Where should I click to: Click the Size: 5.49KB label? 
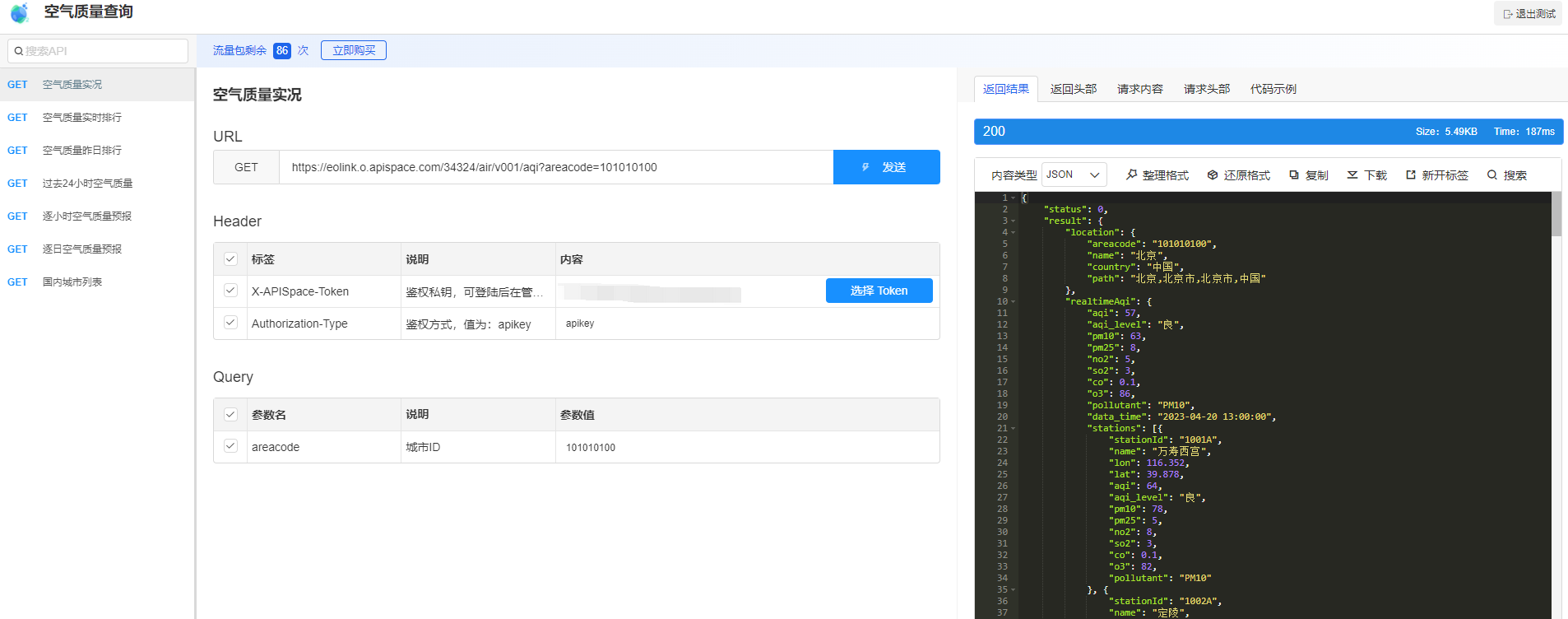[1446, 132]
